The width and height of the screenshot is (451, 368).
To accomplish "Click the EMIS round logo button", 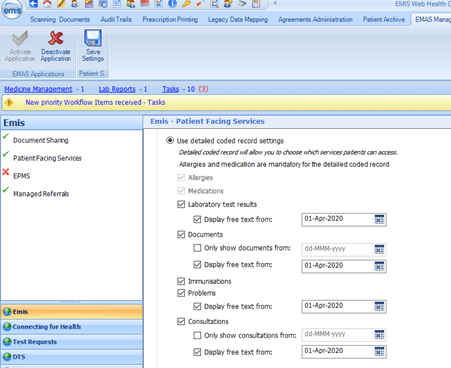I will pos(12,10).
